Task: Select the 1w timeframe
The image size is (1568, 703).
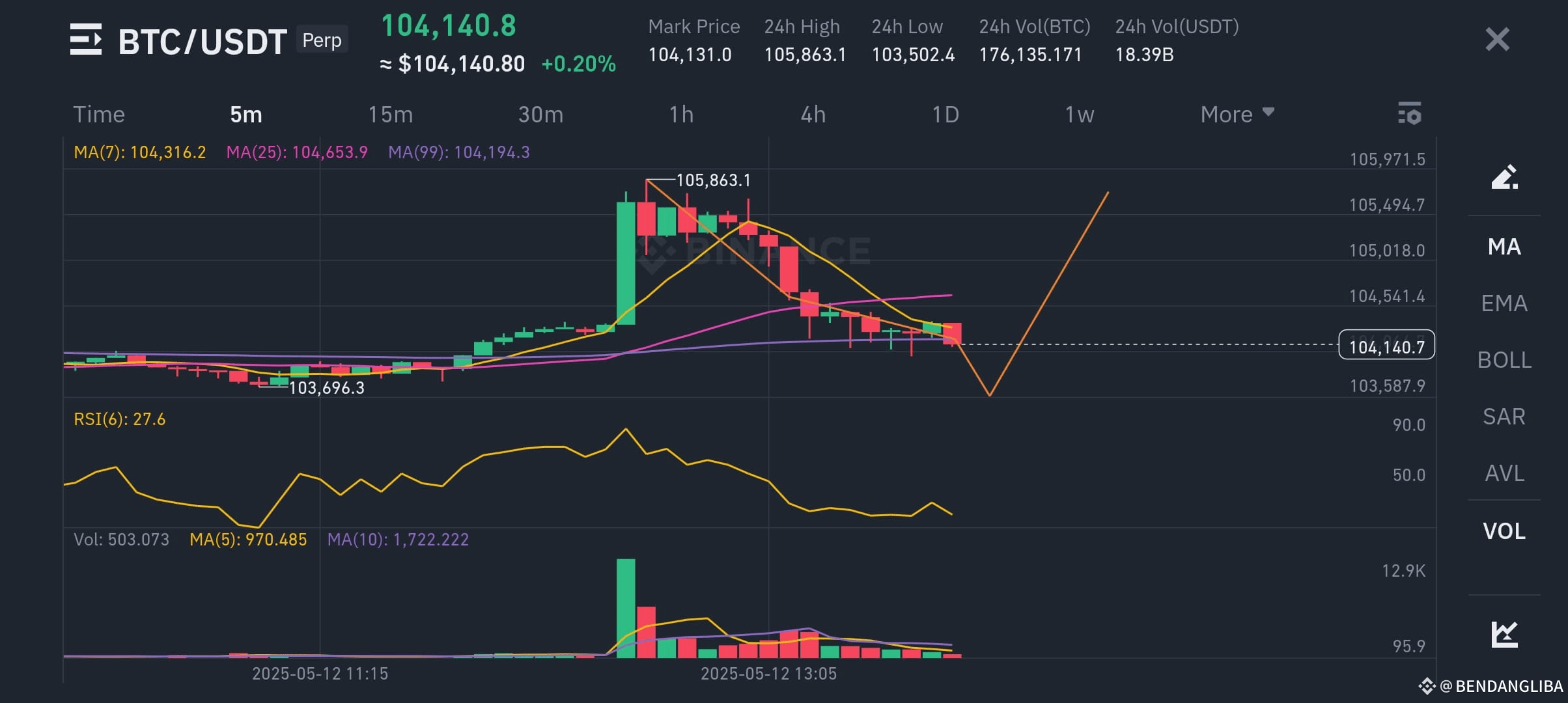Action: pyautogui.click(x=1079, y=115)
